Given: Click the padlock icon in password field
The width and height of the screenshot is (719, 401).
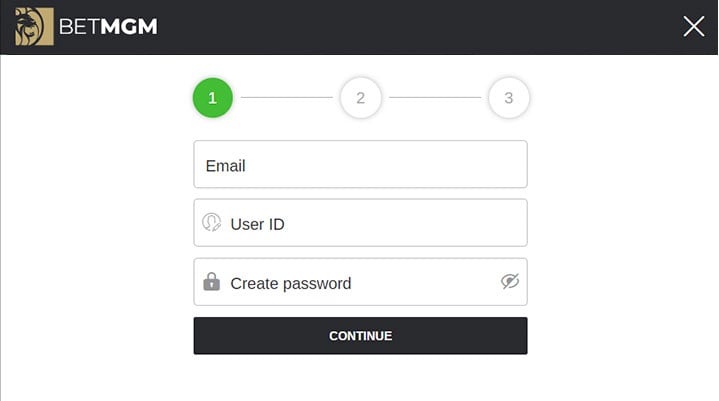Looking at the screenshot, I should (x=211, y=282).
